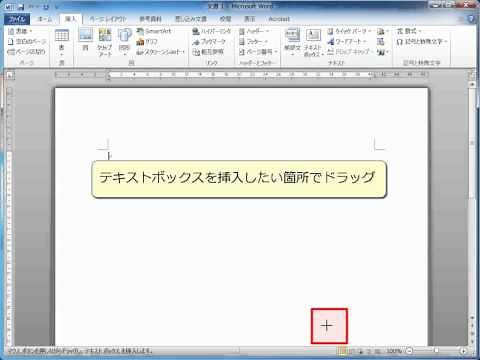Viewport: 480px width, 360px height.
Task: Open the Shapes (図形) gallery
Action: pyautogui.click(x=124, y=42)
